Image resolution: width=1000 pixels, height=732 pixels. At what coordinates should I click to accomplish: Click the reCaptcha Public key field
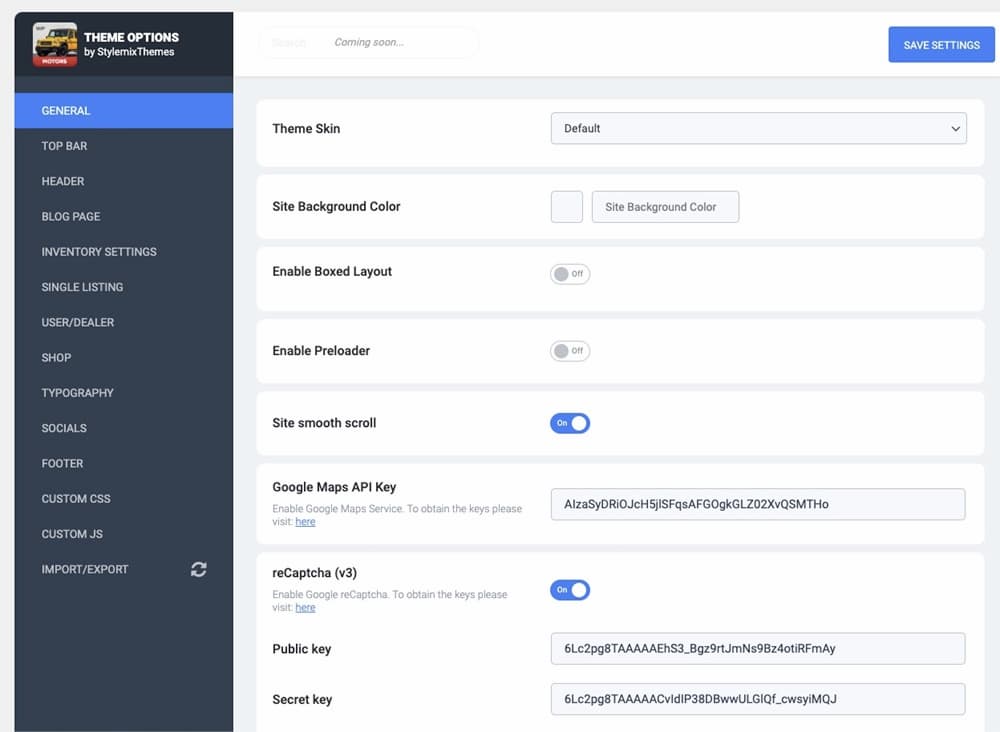tap(758, 648)
